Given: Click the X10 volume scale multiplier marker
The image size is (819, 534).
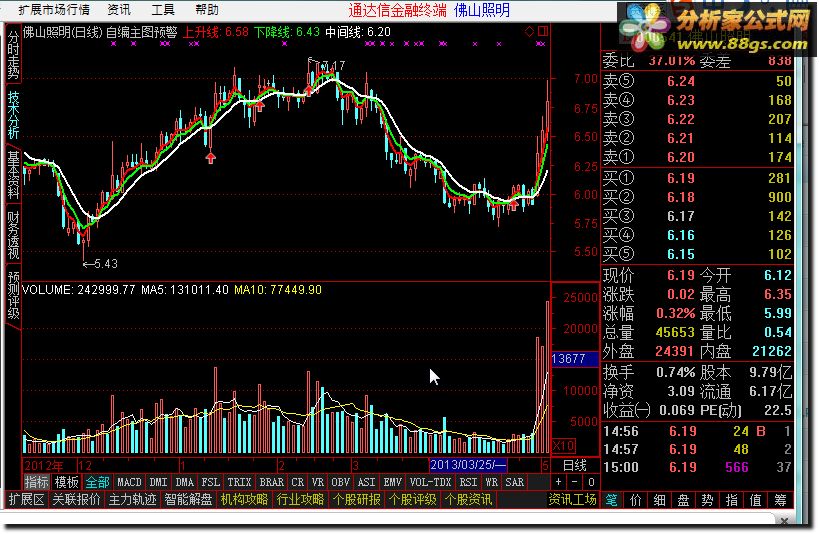Looking at the screenshot, I should tap(563, 446).
